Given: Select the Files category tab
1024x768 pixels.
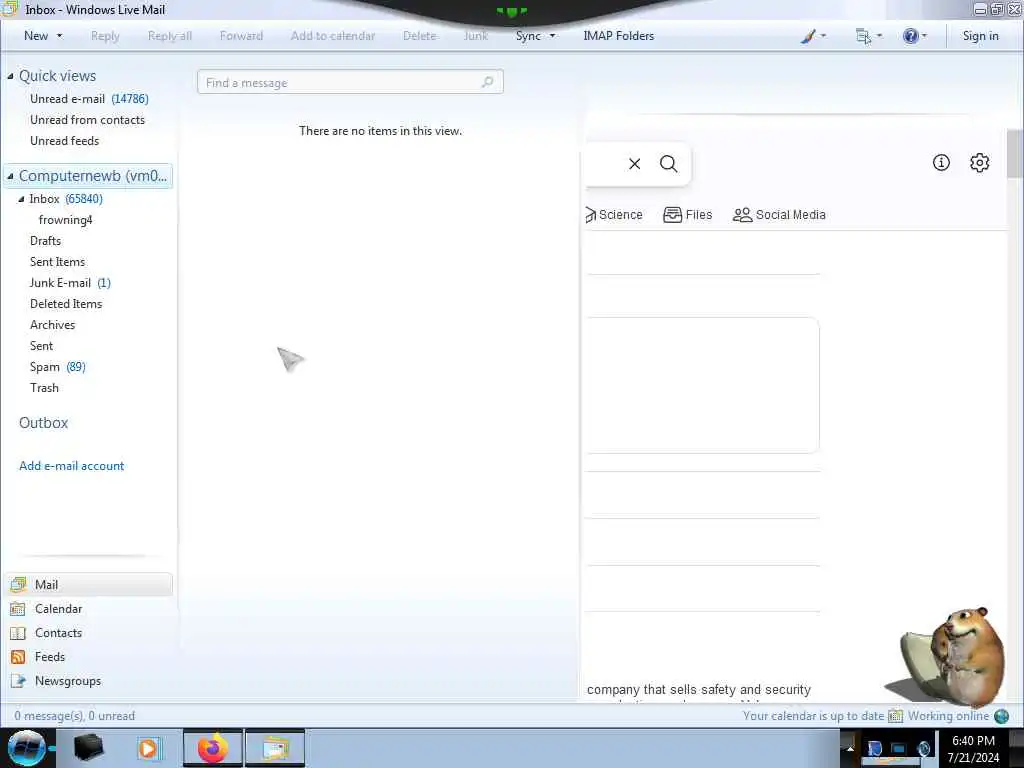Looking at the screenshot, I should tap(688, 215).
